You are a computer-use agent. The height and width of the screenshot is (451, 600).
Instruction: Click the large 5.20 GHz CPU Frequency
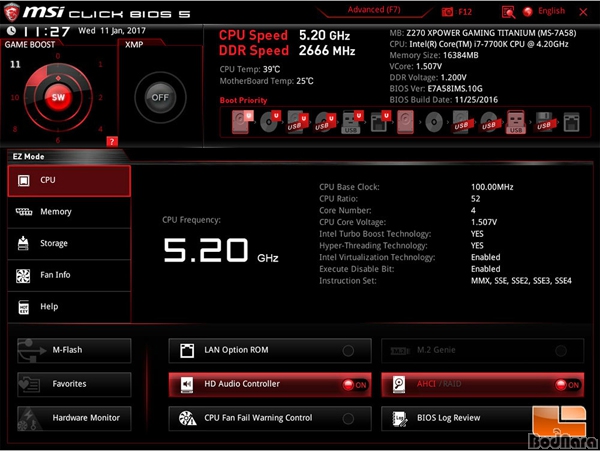(x=220, y=251)
